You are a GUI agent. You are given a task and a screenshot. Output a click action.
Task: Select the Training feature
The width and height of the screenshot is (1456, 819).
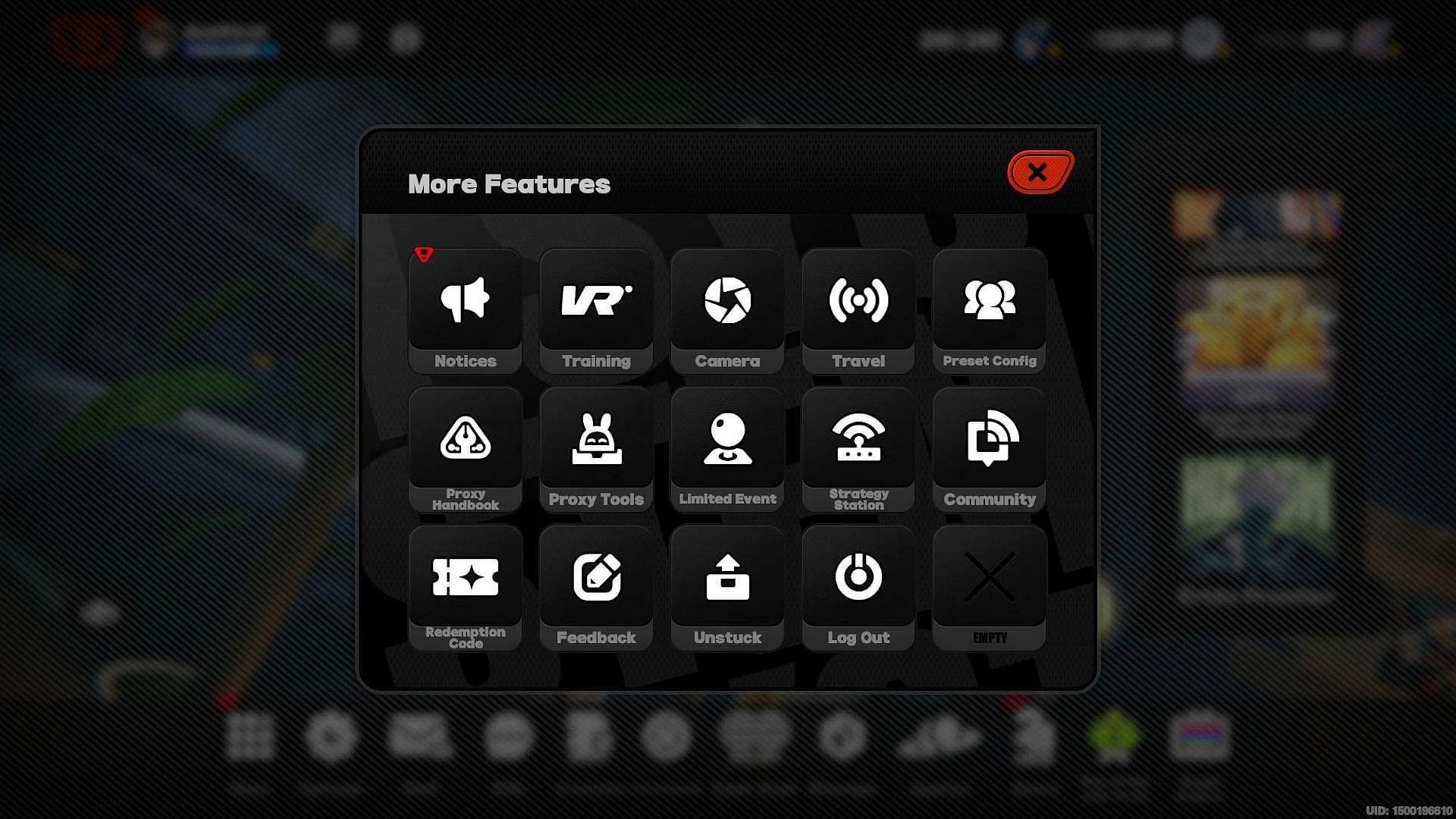pyautogui.click(x=597, y=310)
